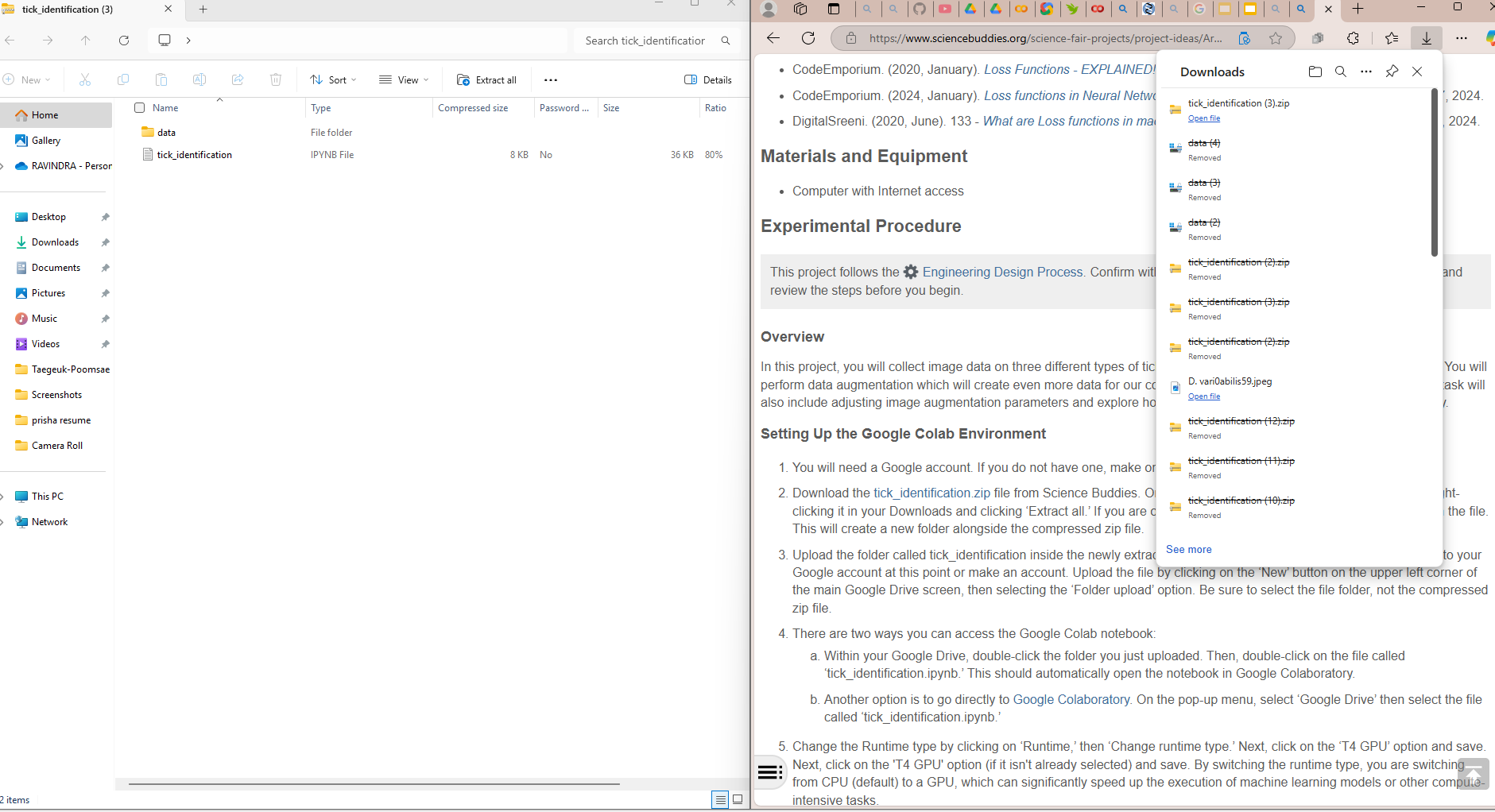This screenshot has width=1495, height=812.
Task: Refresh the File Explorer window
Action: (124, 40)
